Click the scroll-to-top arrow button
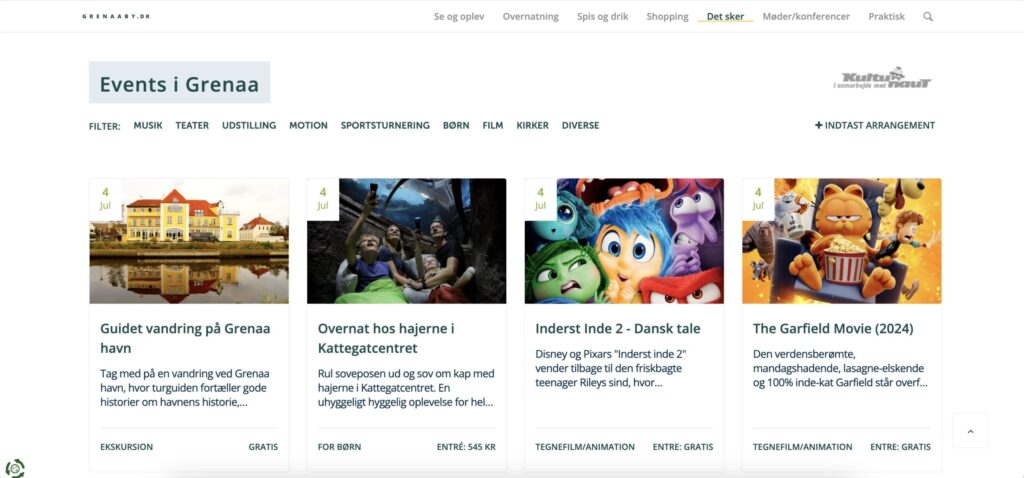1024x478 pixels. [x=970, y=430]
